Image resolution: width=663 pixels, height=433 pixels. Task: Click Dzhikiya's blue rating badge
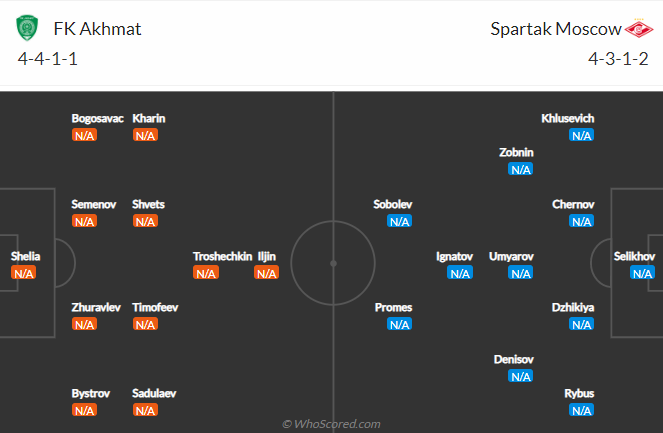[581, 324]
